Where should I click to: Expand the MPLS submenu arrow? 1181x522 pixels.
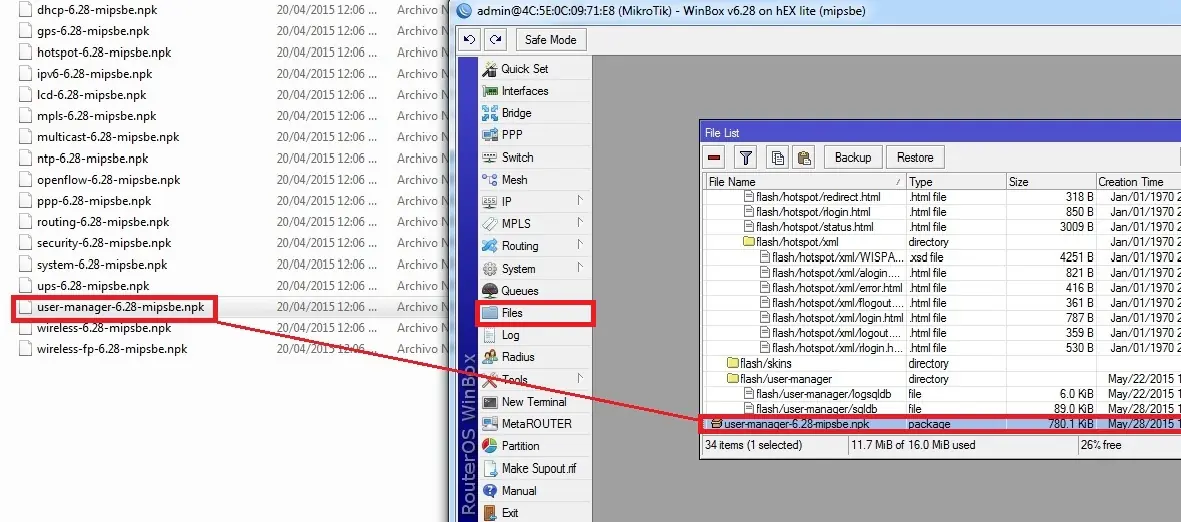click(x=580, y=223)
